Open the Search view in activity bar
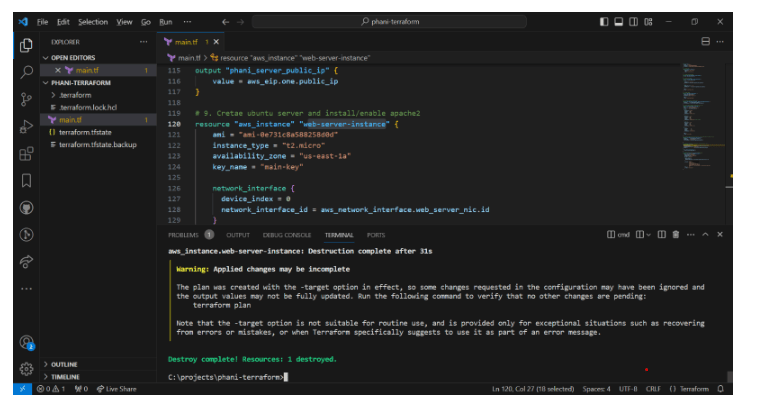This screenshot has height=417, width=763. point(27,72)
